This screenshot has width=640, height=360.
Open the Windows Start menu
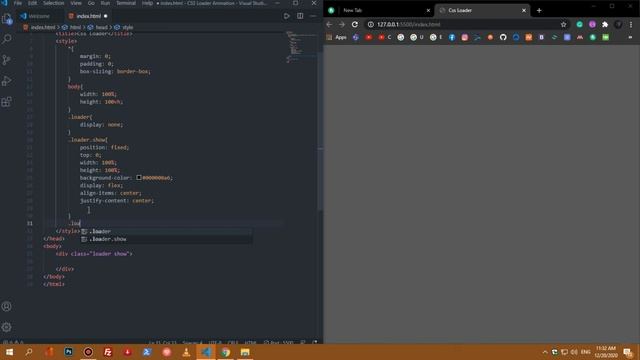pos(9,352)
